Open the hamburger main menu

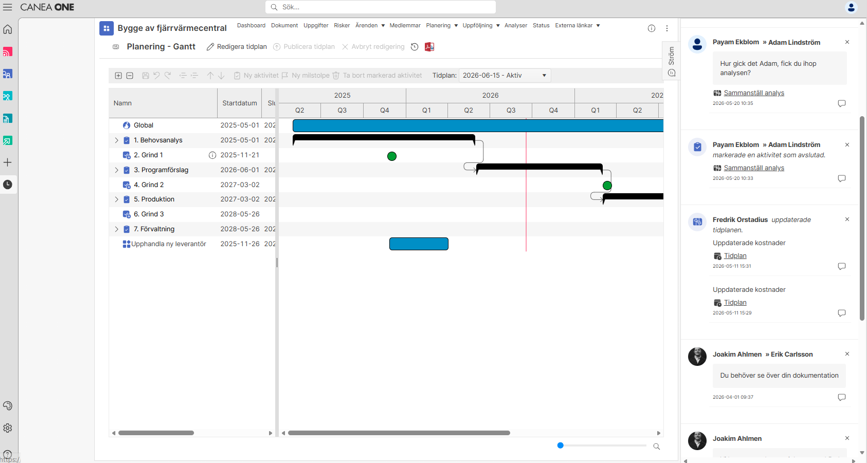8,7
